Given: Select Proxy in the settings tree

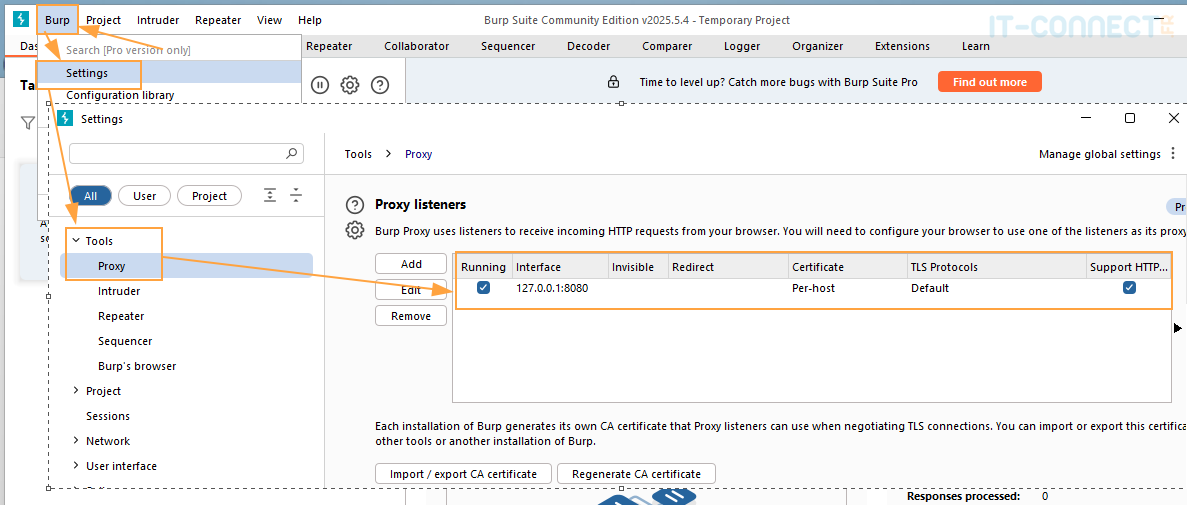Looking at the screenshot, I should point(186,266).
